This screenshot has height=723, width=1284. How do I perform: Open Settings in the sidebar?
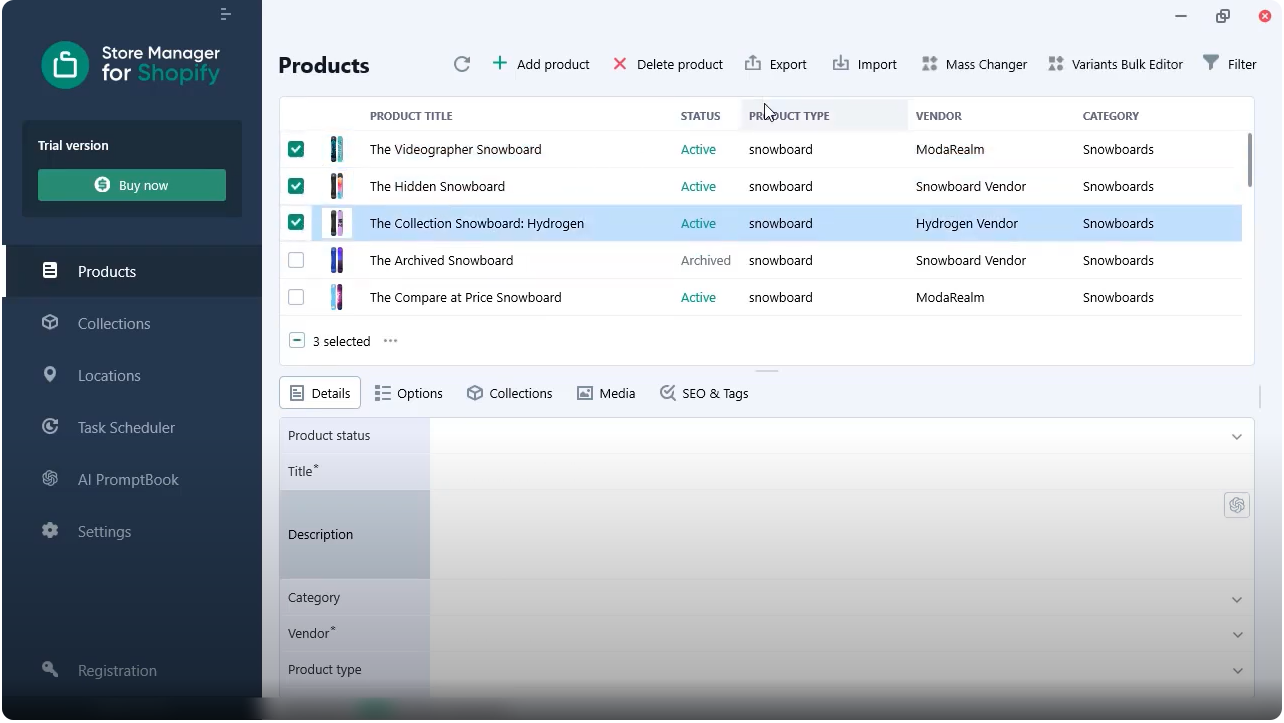coord(132,531)
